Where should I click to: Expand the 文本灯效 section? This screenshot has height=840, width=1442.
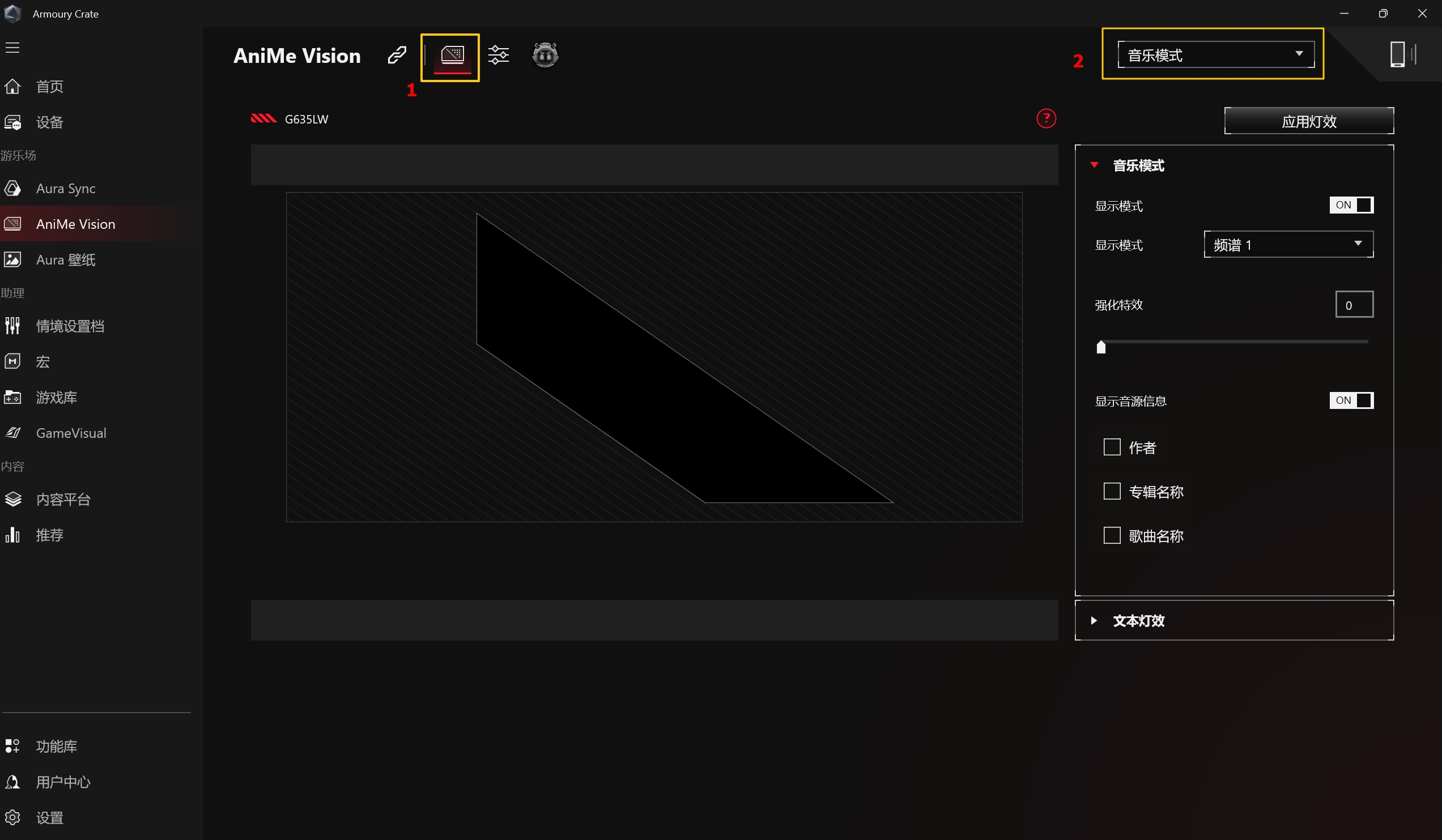(x=1094, y=620)
